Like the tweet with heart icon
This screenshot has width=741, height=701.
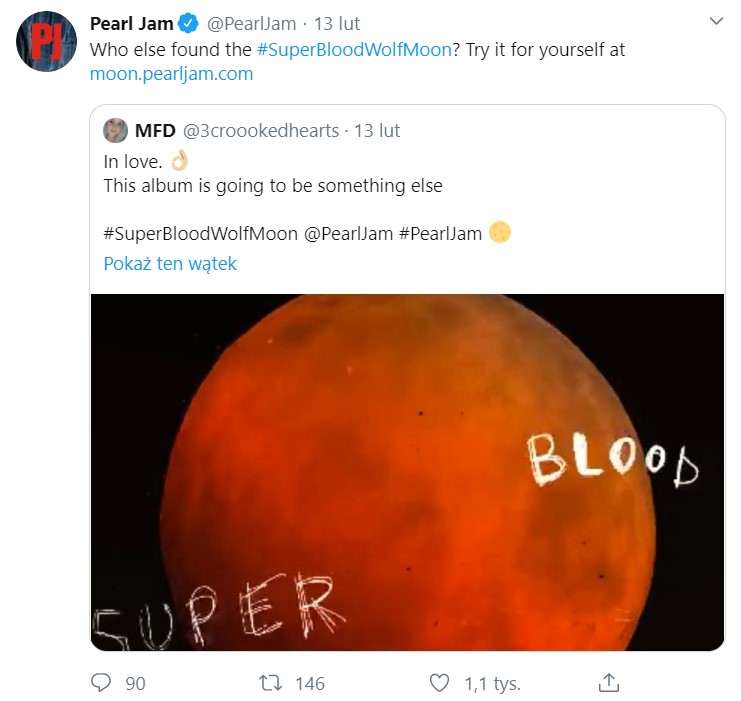(x=439, y=683)
